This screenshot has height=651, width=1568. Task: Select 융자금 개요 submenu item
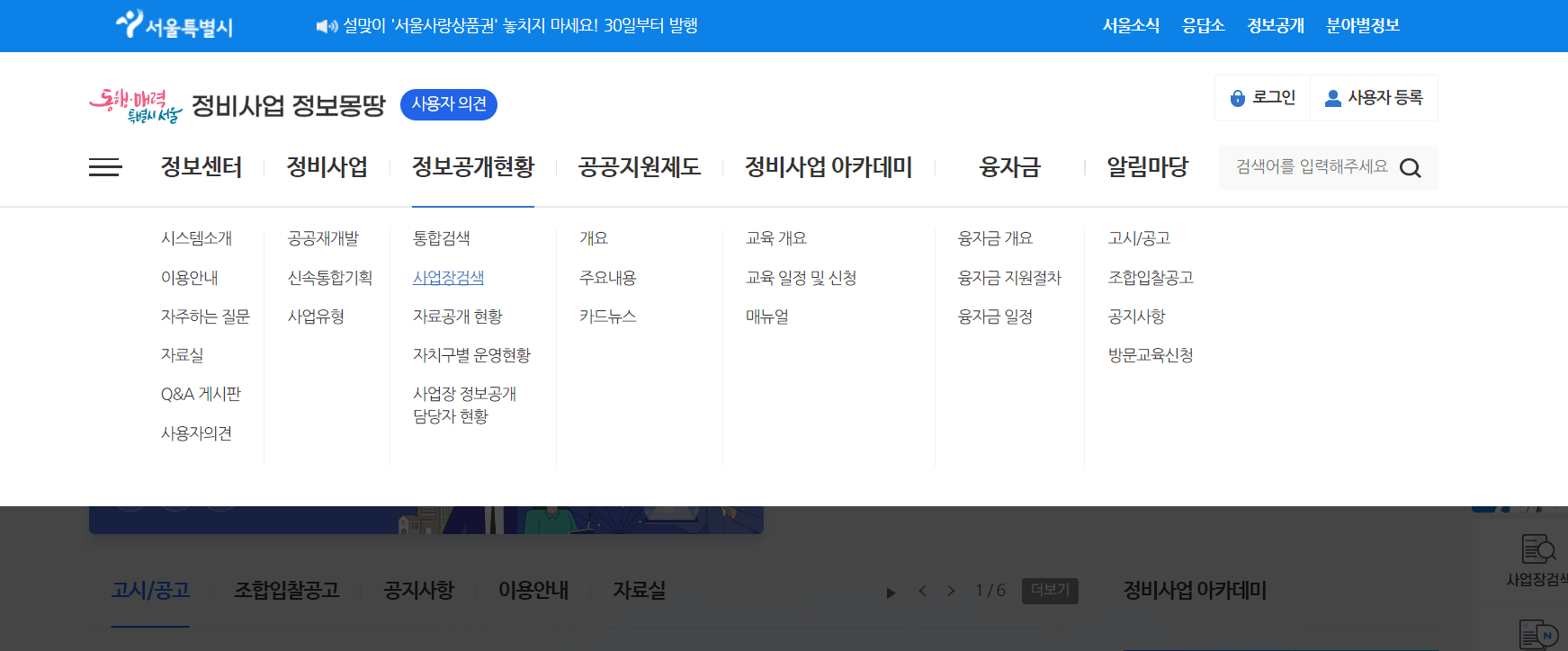pos(996,238)
